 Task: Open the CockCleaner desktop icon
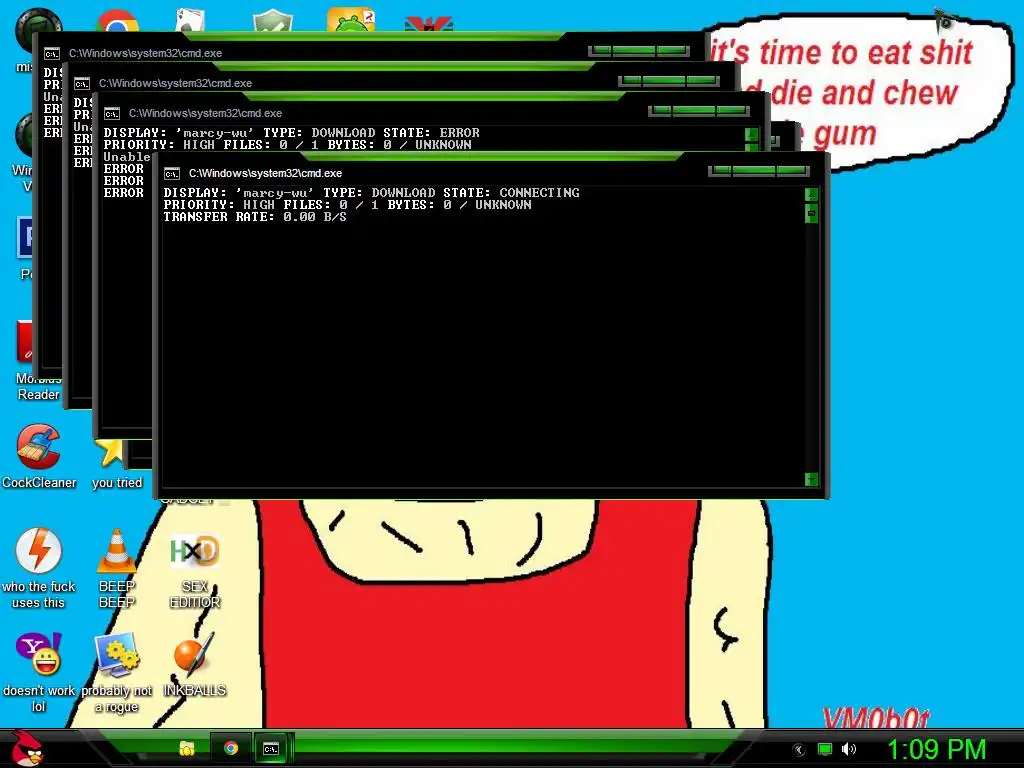tap(39, 456)
